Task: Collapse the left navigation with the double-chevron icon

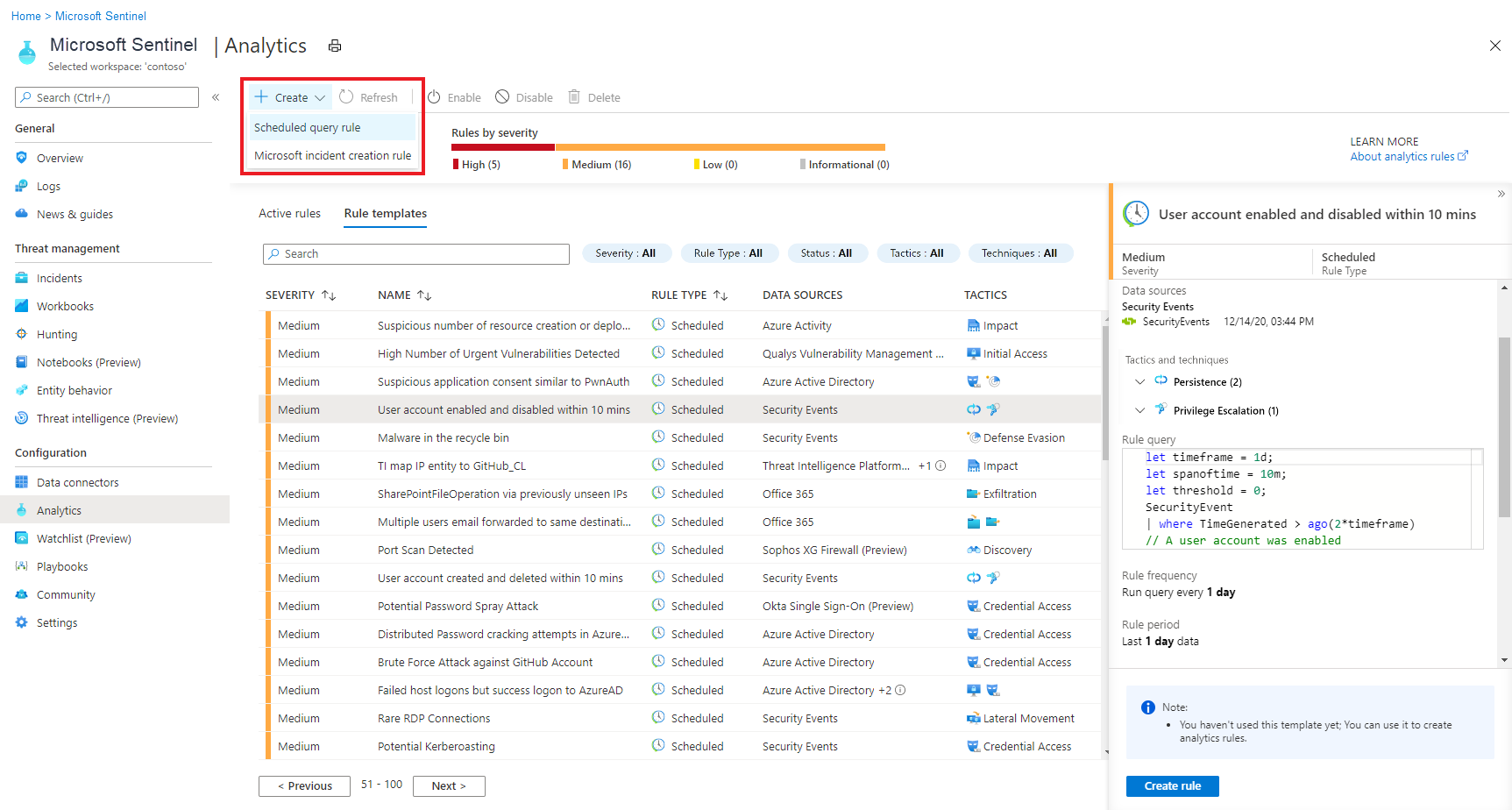Action: click(216, 97)
